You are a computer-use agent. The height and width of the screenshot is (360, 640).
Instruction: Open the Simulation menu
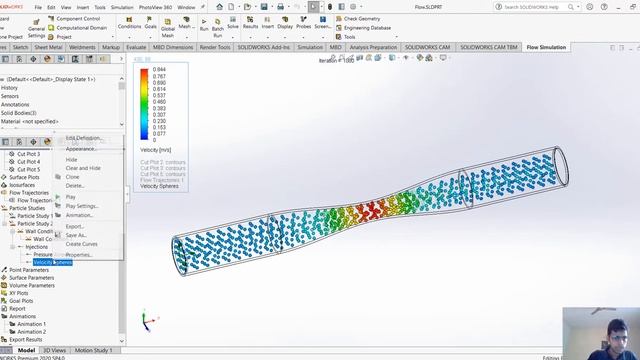pos(122,7)
